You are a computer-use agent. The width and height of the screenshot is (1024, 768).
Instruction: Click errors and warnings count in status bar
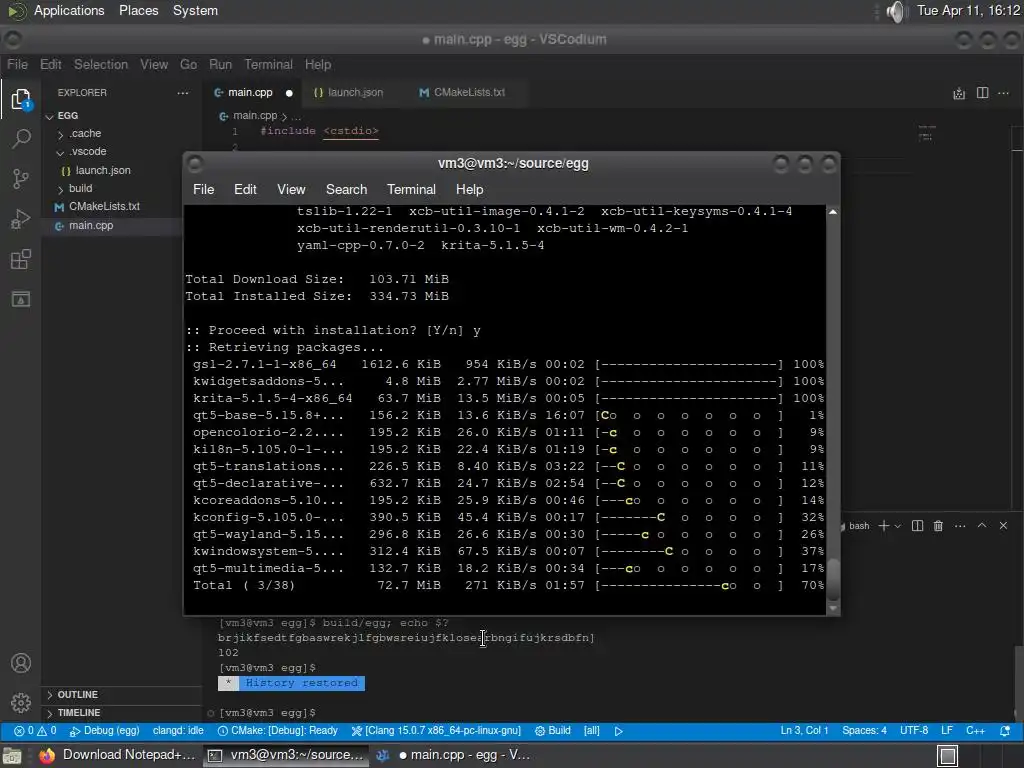35,731
